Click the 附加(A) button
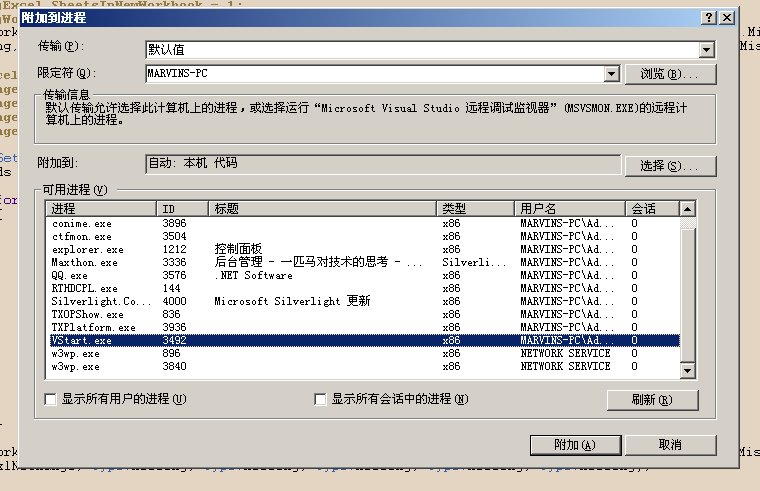The width and height of the screenshot is (760, 491). click(575, 445)
